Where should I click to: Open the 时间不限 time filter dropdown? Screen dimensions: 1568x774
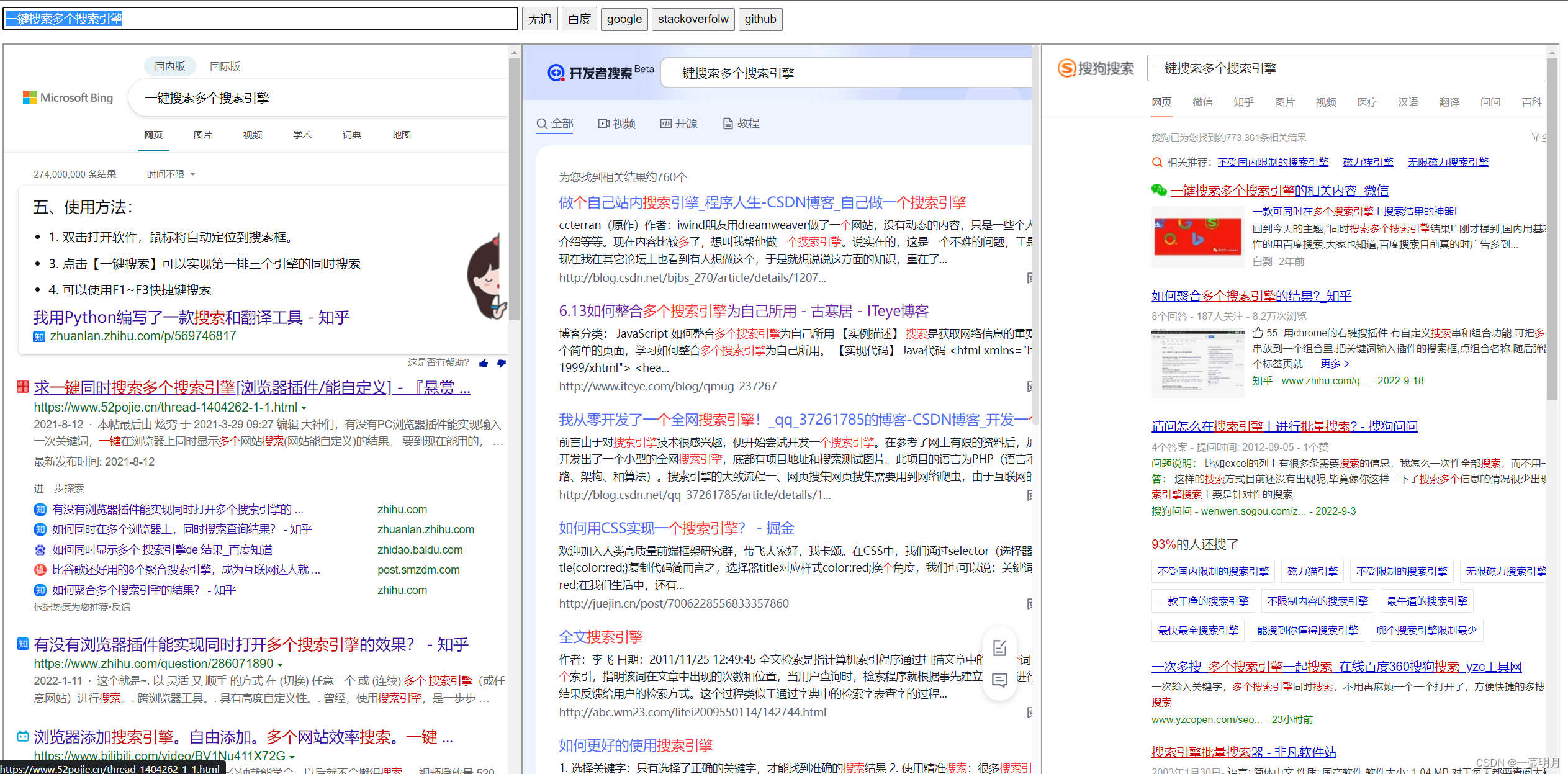coord(171,174)
